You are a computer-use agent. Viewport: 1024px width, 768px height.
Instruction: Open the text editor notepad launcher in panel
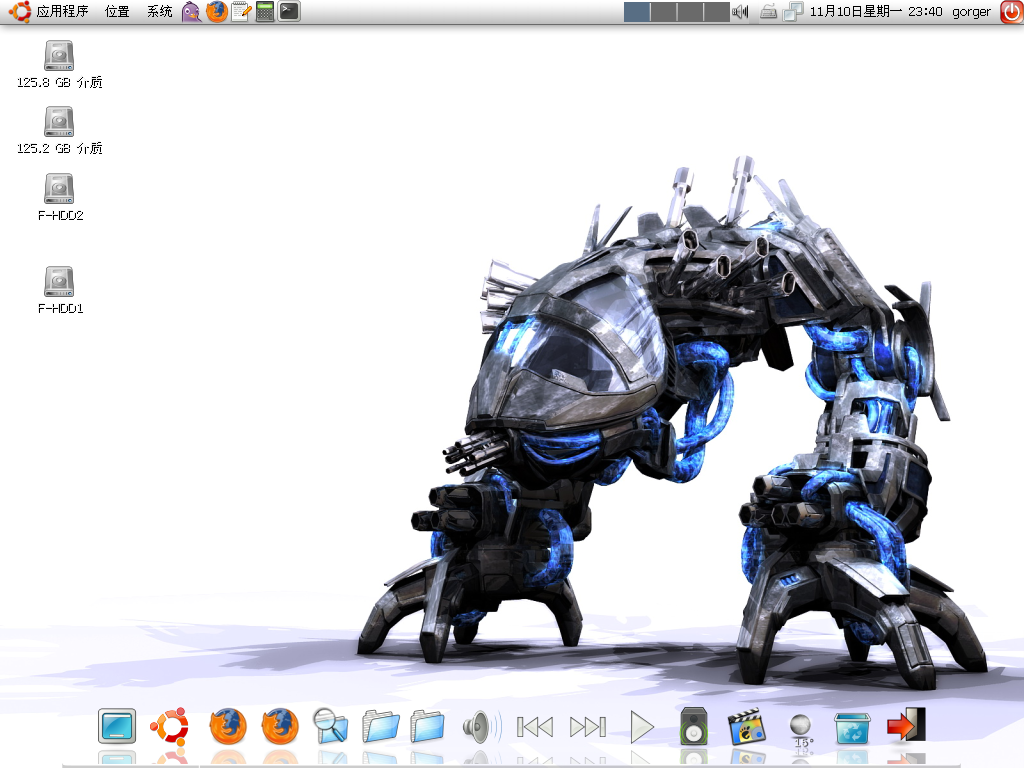tap(241, 12)
